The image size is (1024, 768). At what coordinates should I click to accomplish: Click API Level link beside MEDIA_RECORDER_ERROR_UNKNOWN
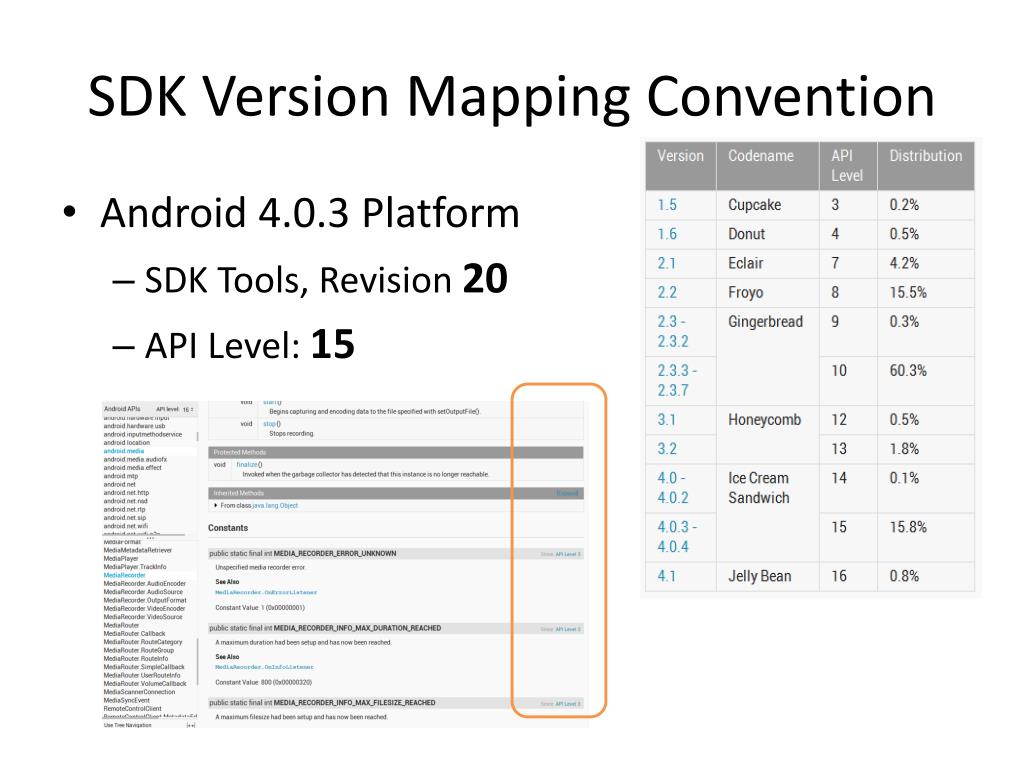coord(568,554)
